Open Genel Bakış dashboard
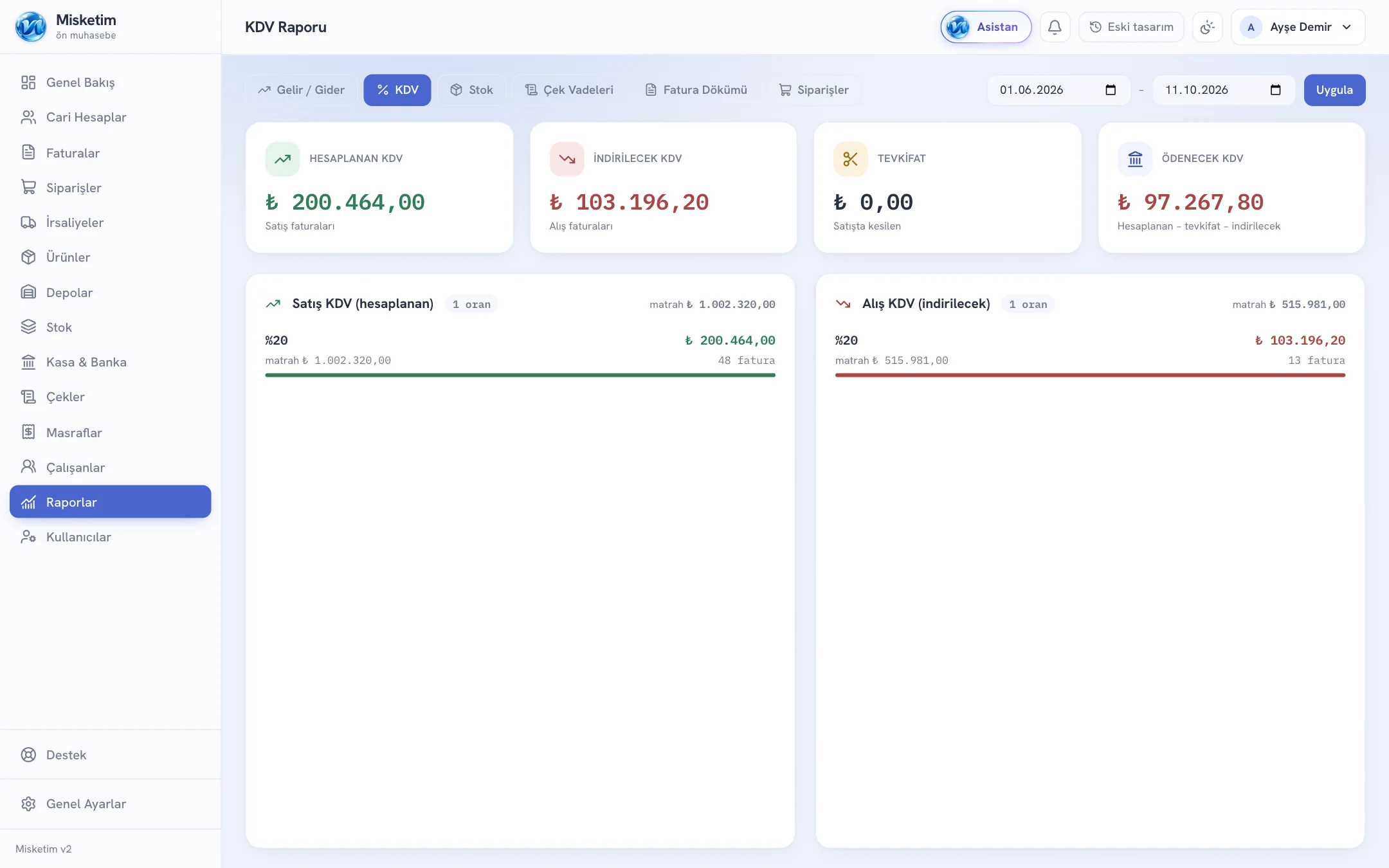The height and width of the screenshot is (868, 1389). (111, 82)
